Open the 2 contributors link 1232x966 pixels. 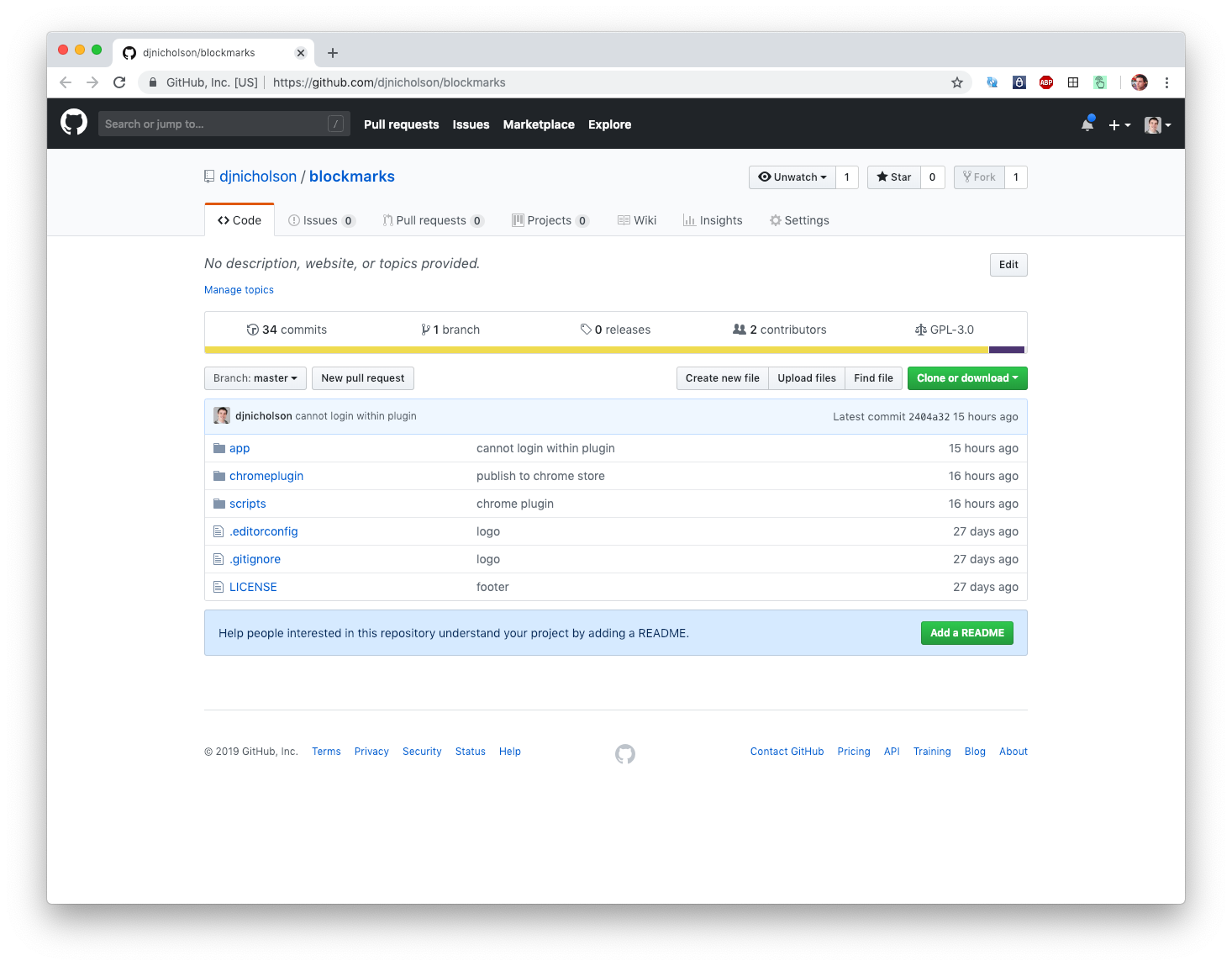[780, 330]
